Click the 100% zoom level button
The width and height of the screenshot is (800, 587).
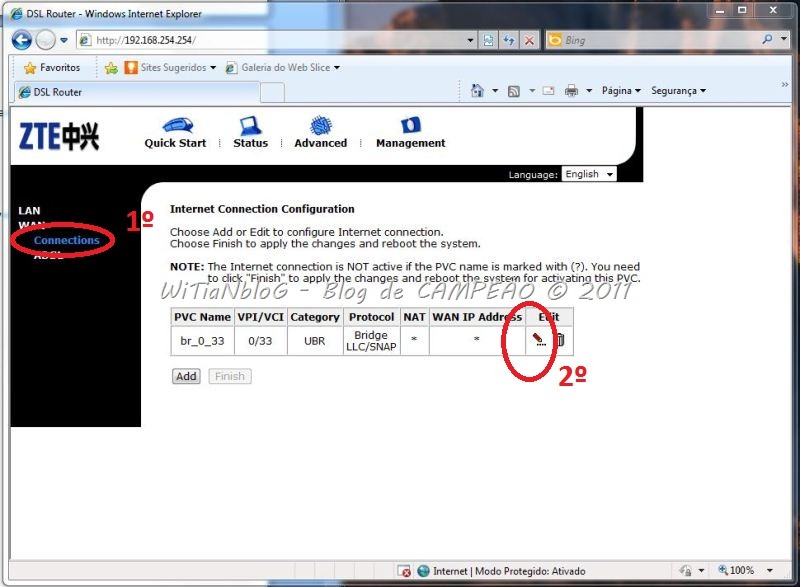(736, 570)
